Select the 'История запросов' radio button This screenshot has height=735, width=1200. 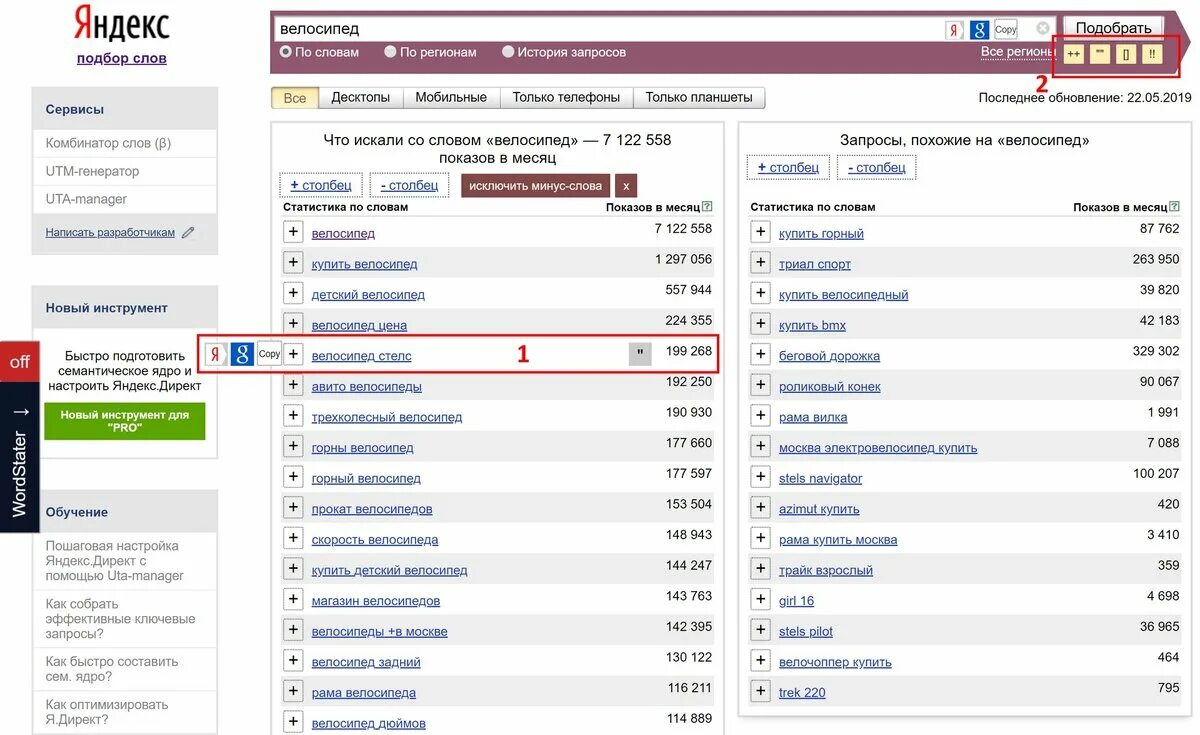click(x=508, y=52)
